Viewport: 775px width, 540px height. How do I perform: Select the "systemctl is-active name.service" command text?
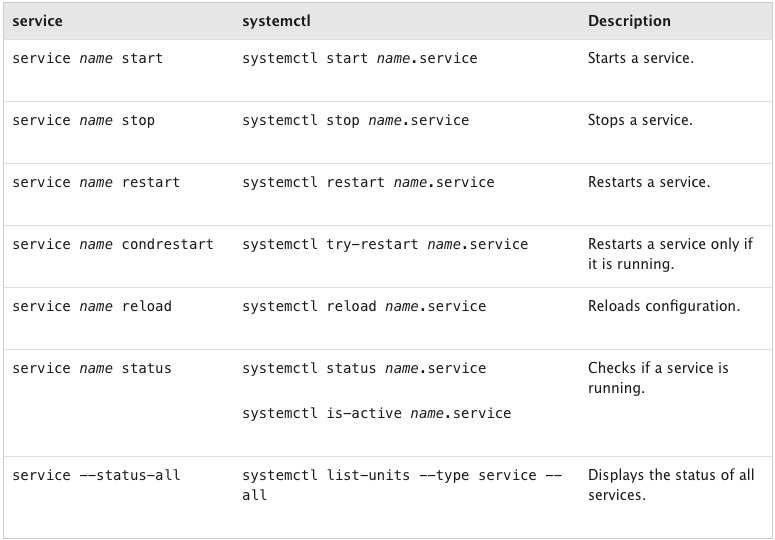click(376, 413)
